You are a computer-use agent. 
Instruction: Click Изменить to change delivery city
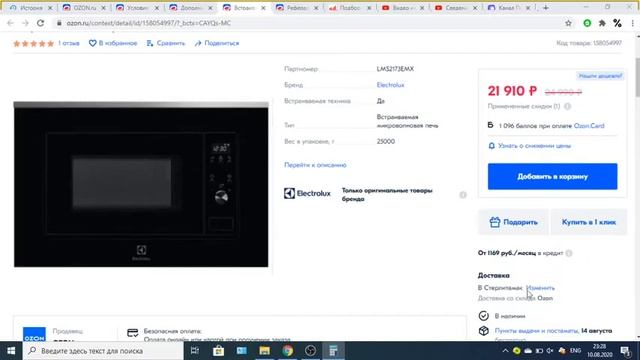540,288
